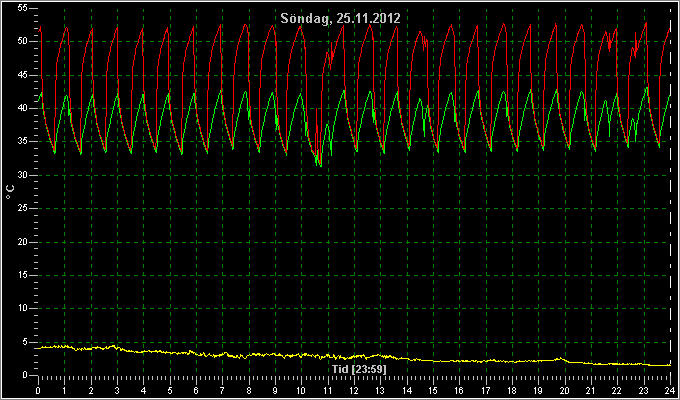Click the lowest green dip near hour 11
680x400 pixels.
coord(320,165)
